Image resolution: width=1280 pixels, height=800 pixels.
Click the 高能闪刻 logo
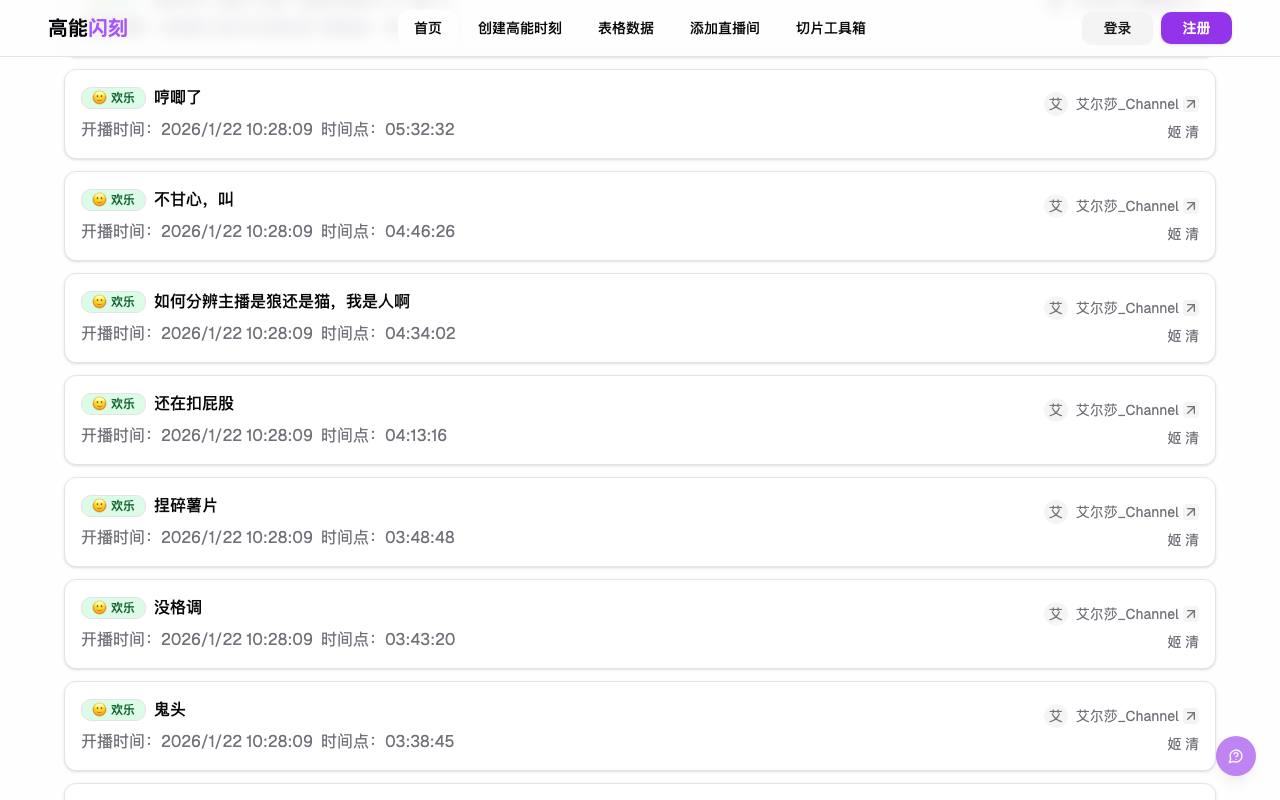pos(88,28)
